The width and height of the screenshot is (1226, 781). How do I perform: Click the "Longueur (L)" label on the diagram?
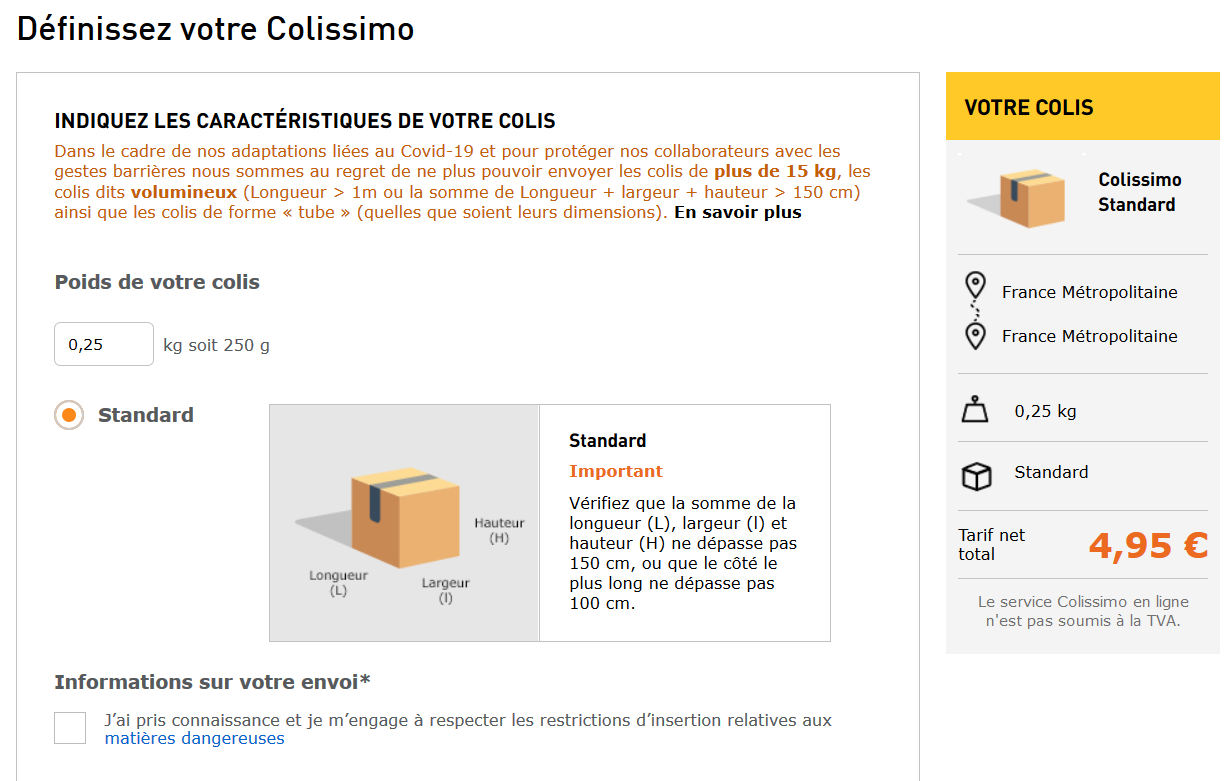pos(338,583)
